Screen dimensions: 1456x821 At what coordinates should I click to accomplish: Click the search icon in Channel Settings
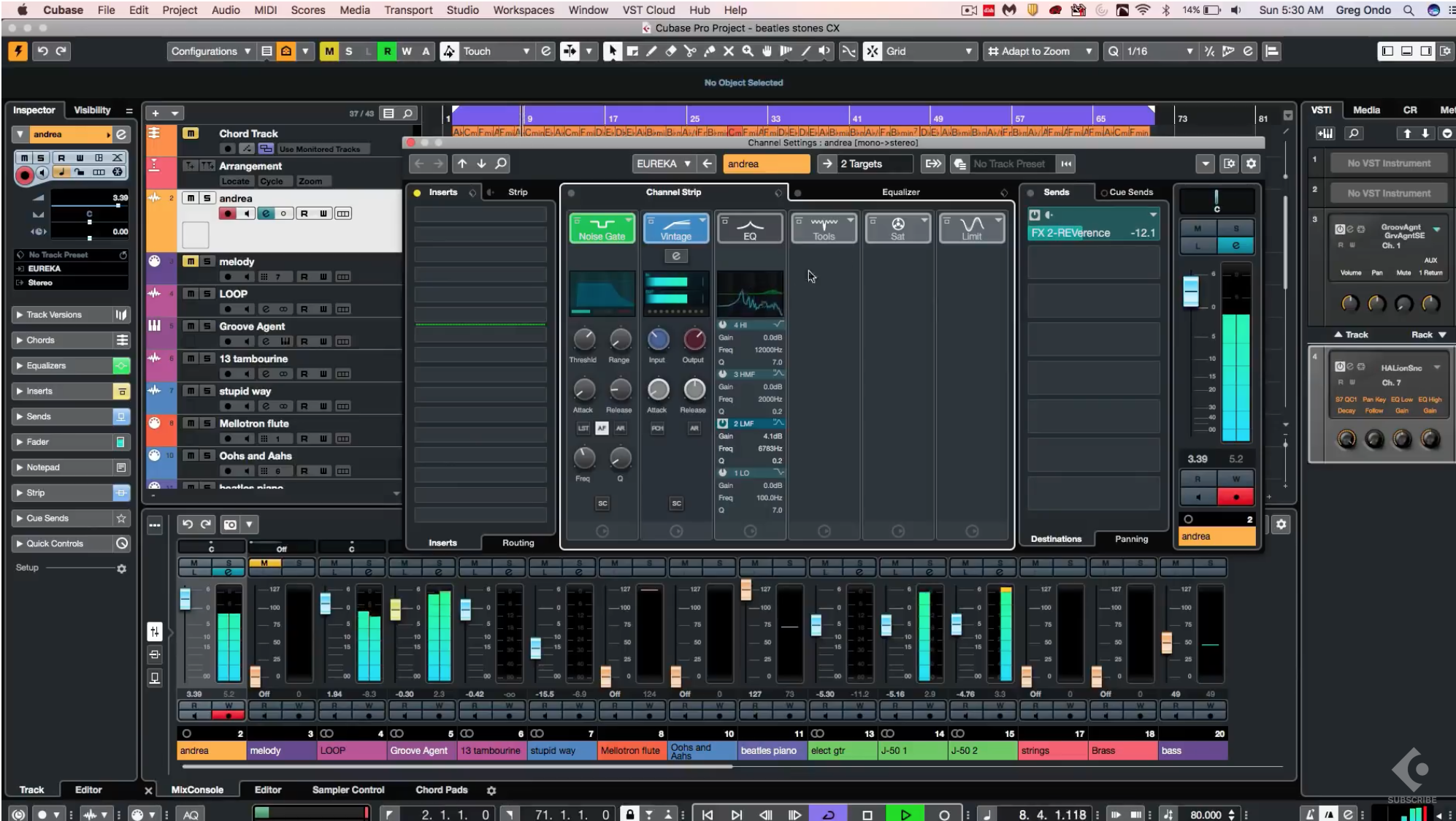click(x=501, y=164)
